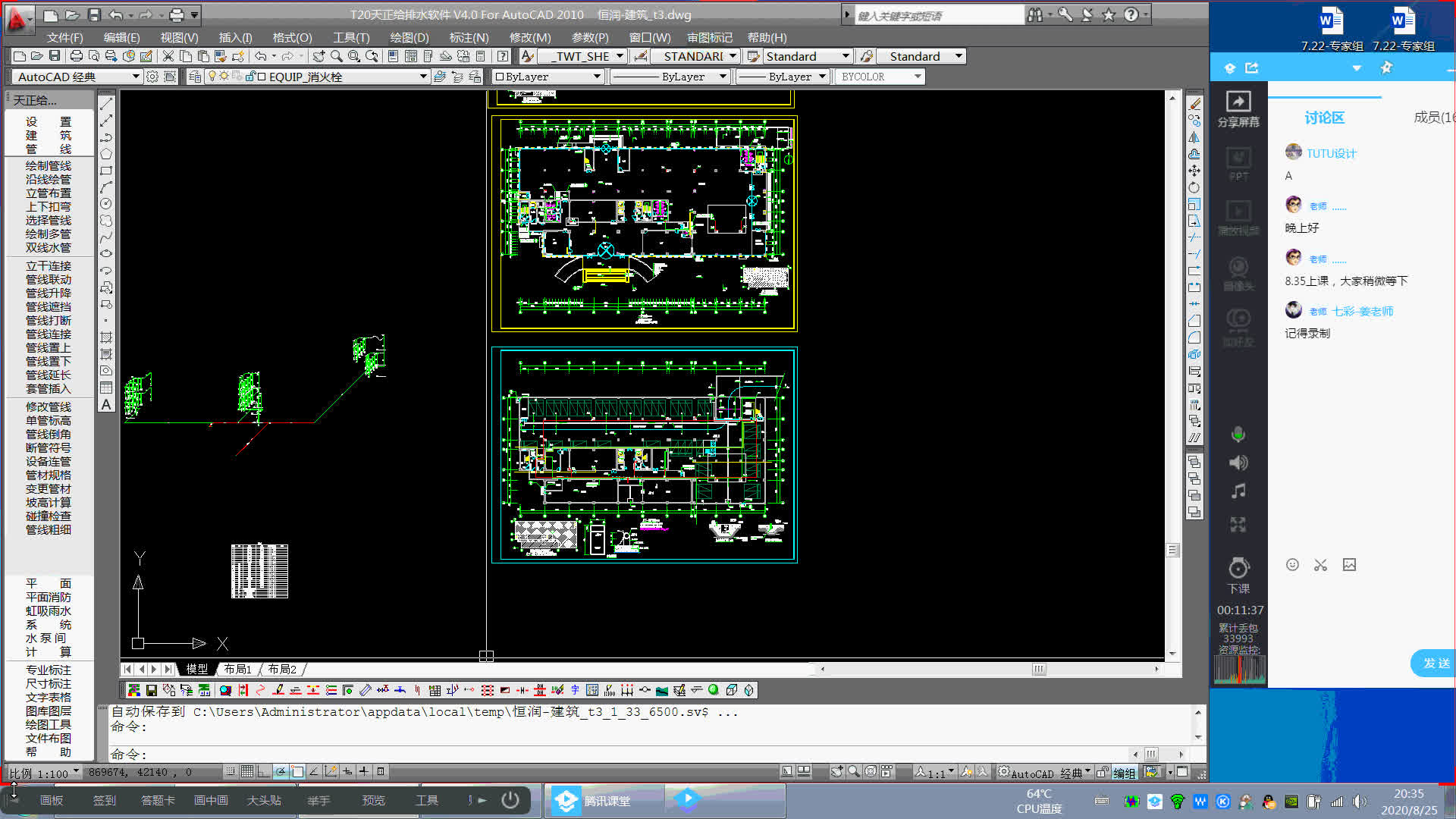
Task: Click the Layer Properties Manager icon
Action: [195, 77]
